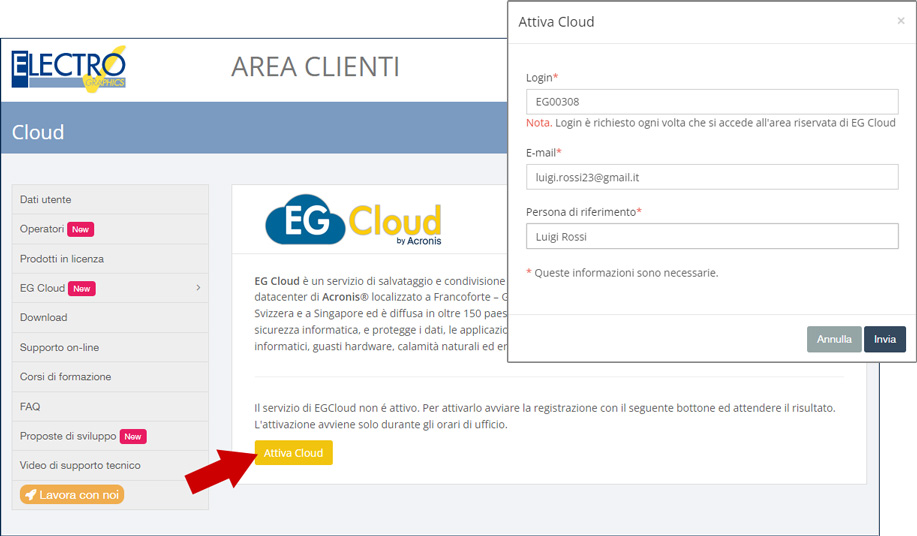Click the Login field label
917x536 pixels.
[x=542, y=78]
